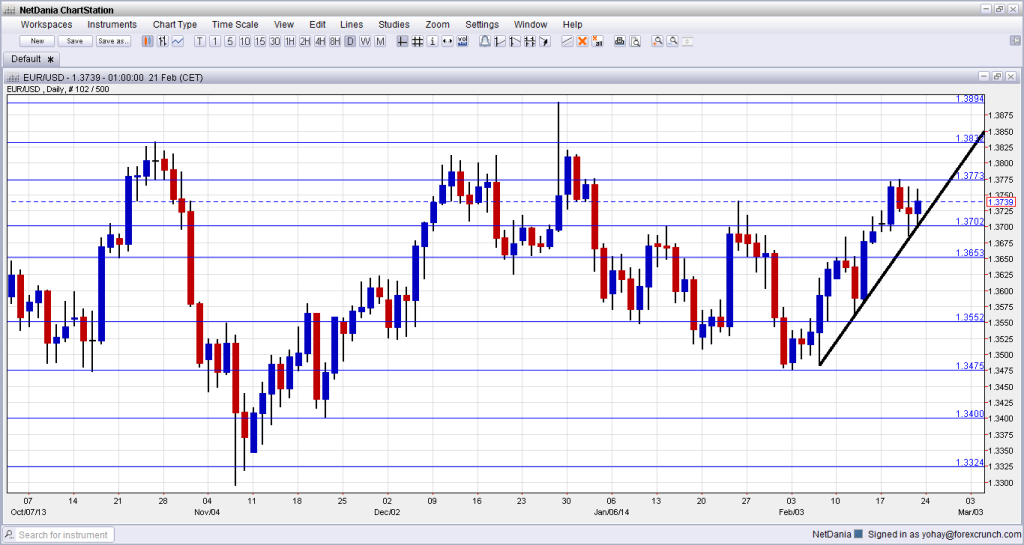Select the 8H time scale
The width and height of the screenshot is (1024, 545).
pos(335,41)
